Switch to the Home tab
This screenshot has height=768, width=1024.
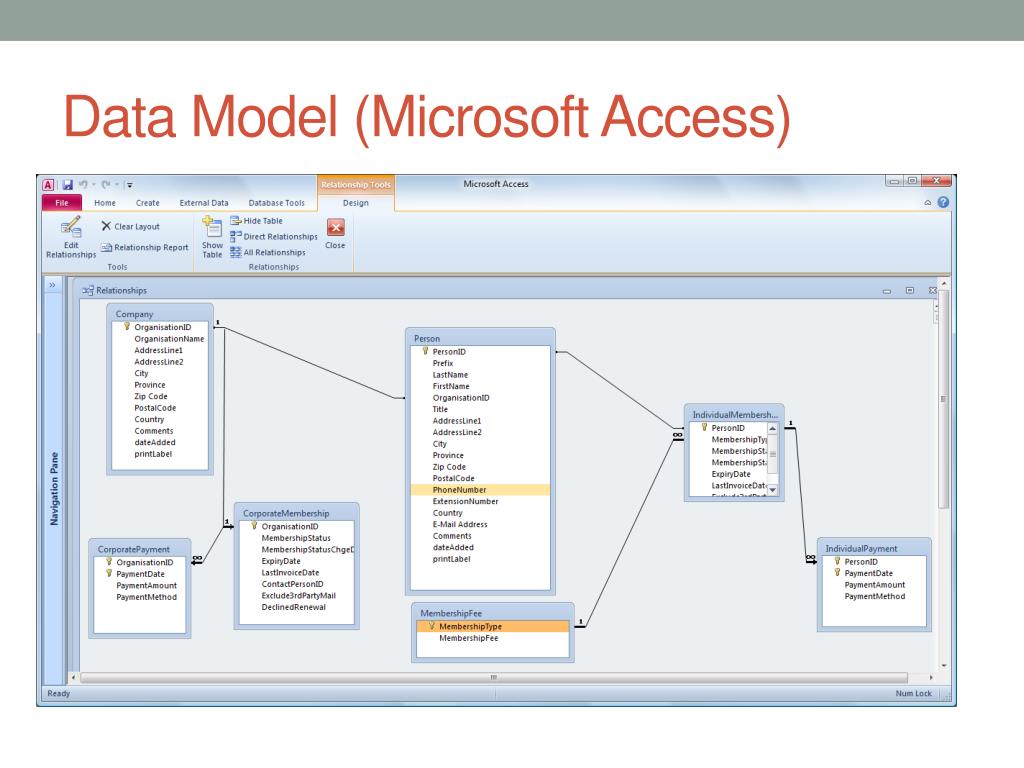point(104,203)
